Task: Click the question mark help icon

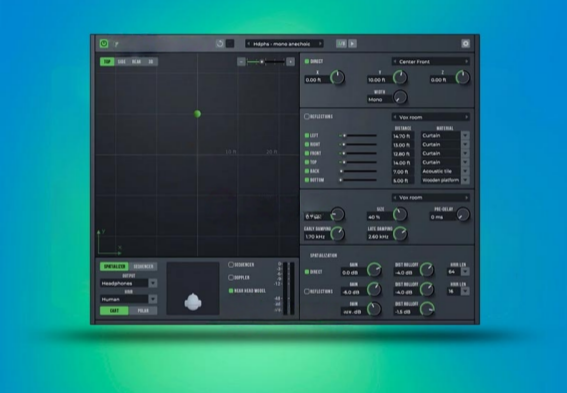Action: (x=116, y=44)
